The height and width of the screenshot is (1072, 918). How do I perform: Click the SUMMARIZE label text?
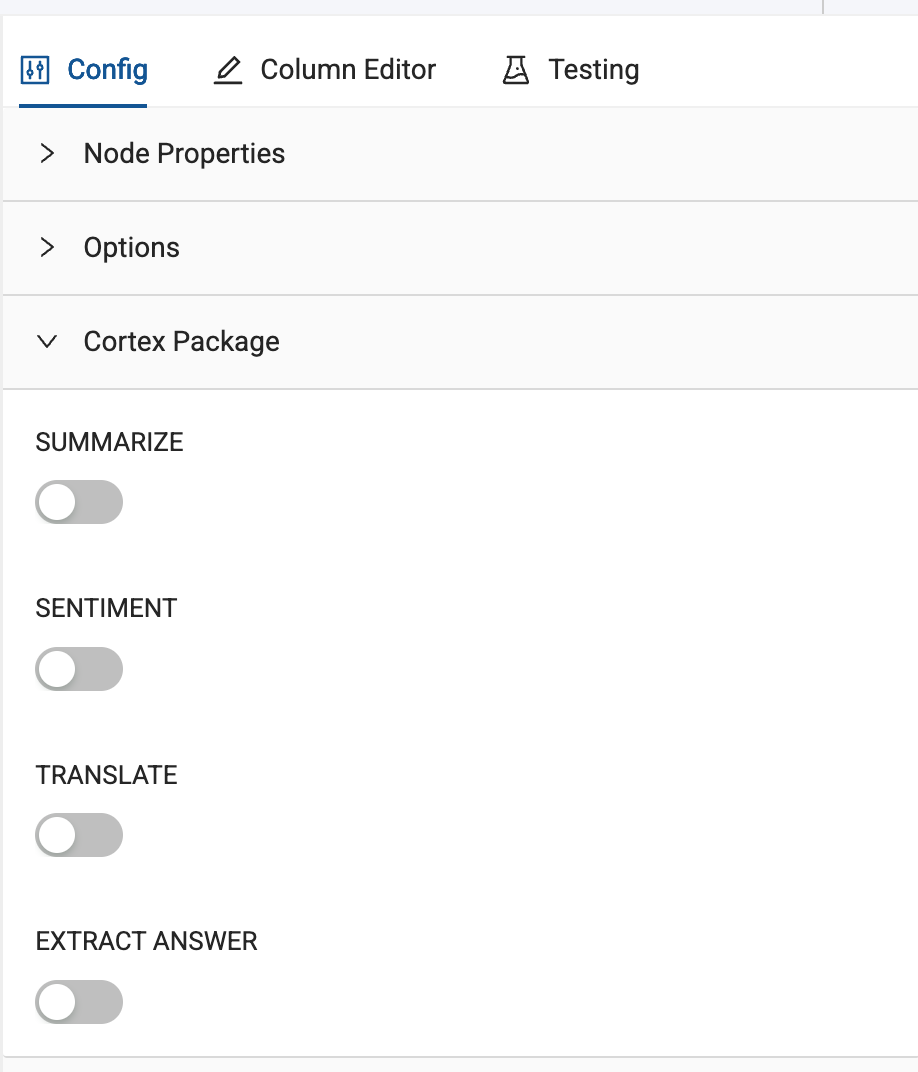(109, 442)
